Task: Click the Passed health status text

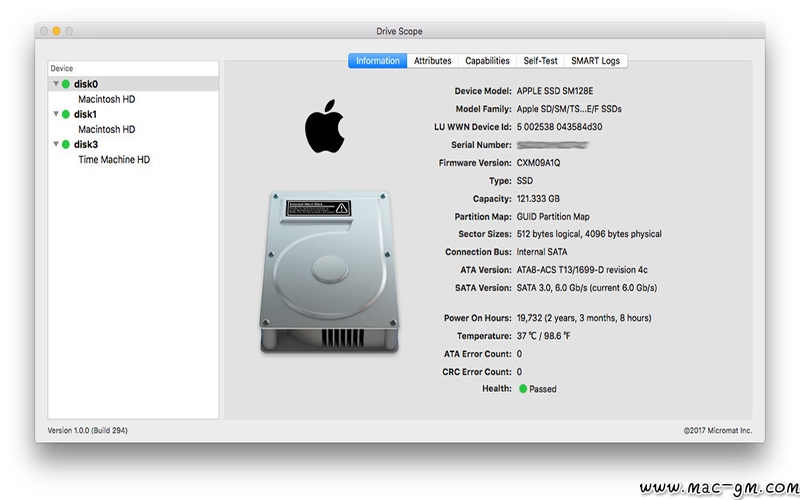Action: (543, 389)
